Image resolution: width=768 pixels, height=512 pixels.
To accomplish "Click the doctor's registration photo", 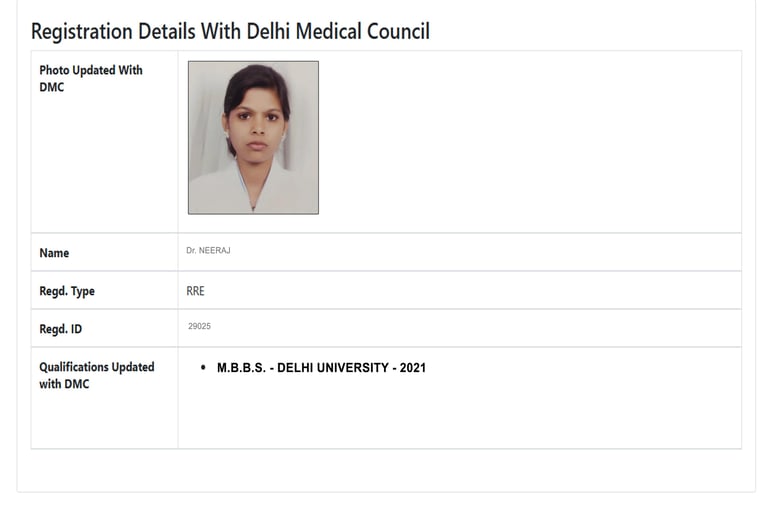I will [x=253, y=137].
